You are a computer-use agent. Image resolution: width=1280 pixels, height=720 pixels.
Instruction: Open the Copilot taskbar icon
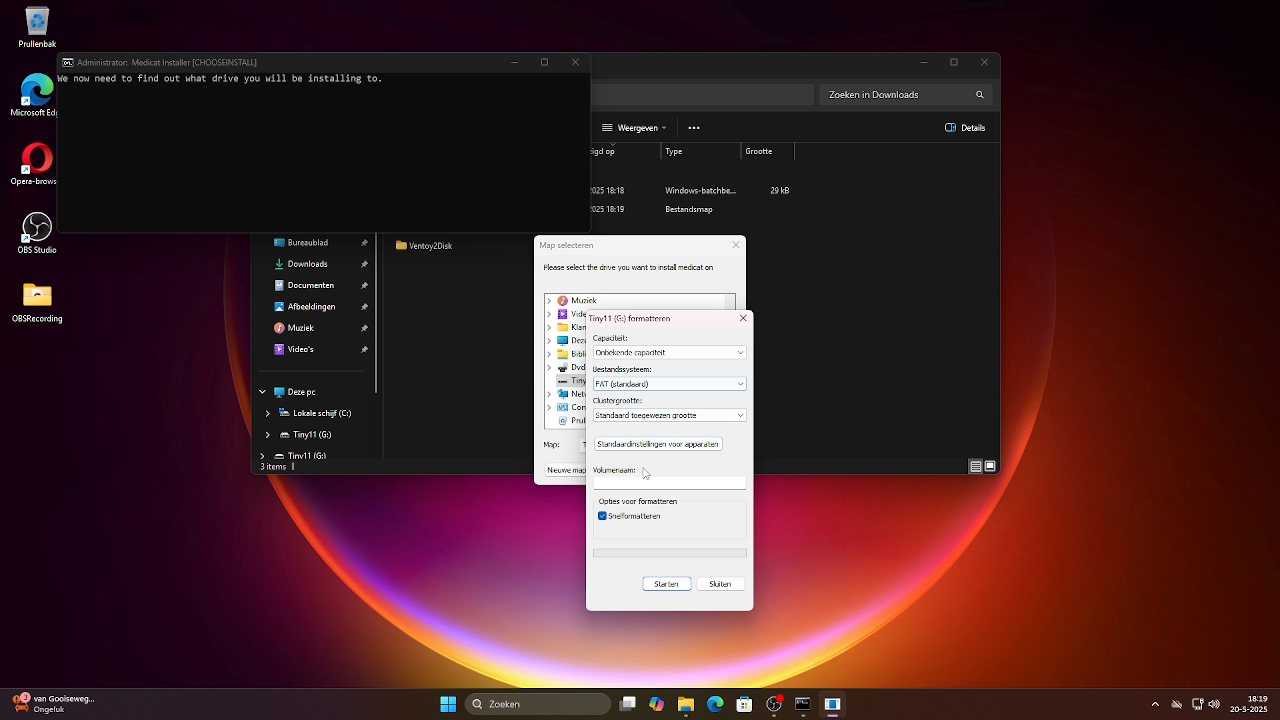pos(657,704)
